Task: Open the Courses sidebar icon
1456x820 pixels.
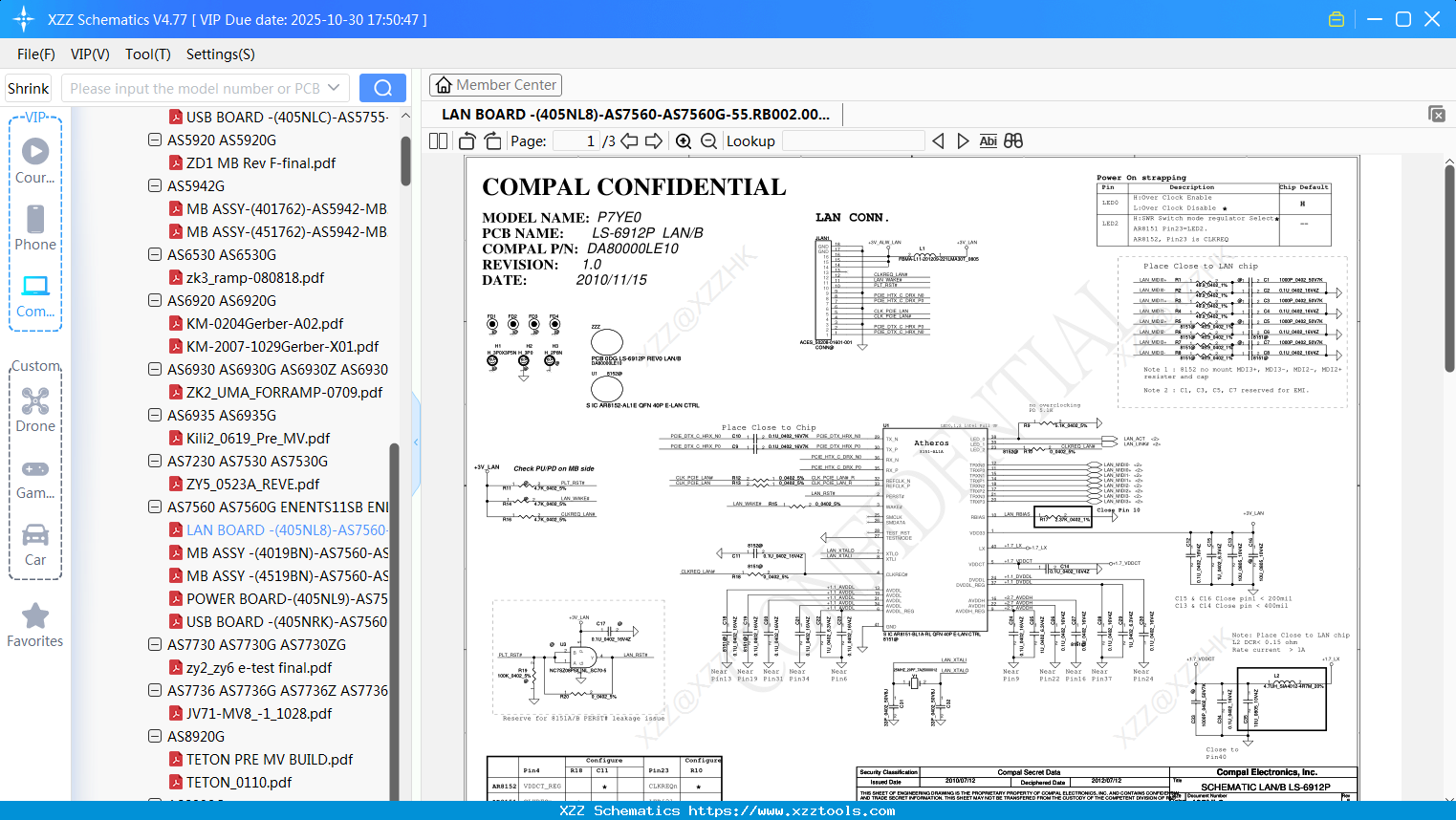Action: pyautogui.click(x=35, y=151)
